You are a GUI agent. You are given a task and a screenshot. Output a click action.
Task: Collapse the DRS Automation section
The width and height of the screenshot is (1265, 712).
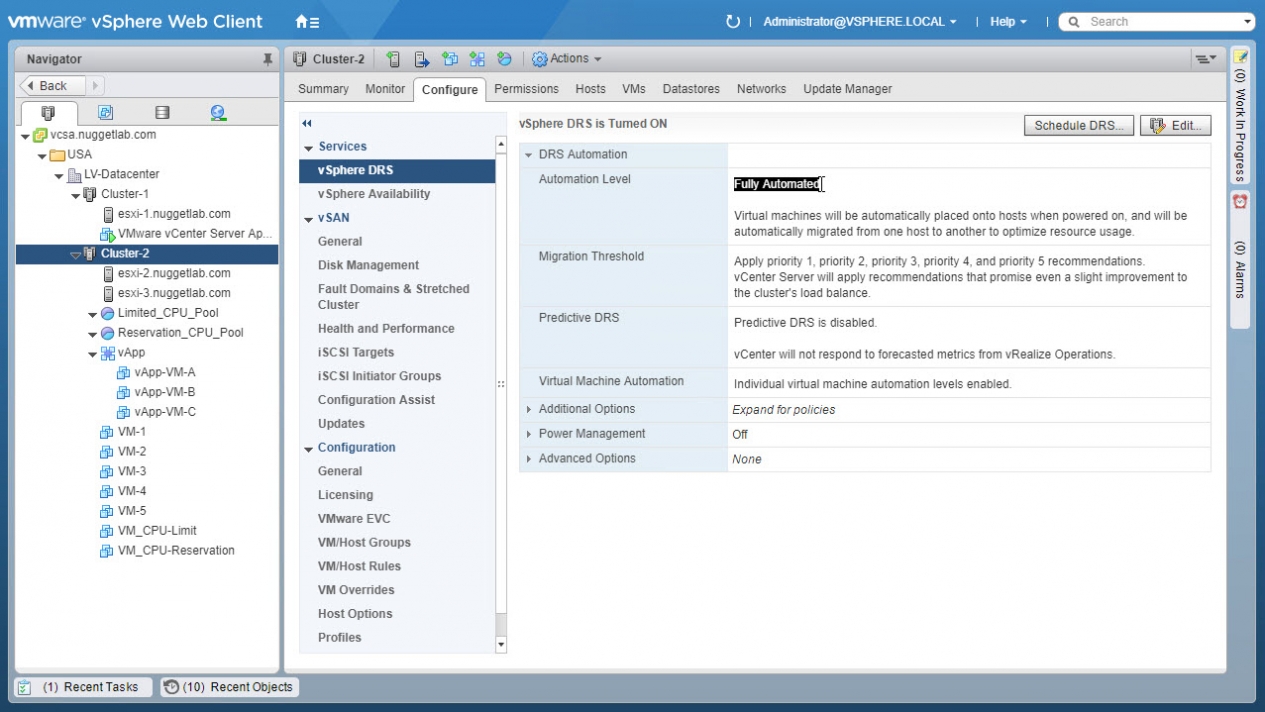point(530,155)
